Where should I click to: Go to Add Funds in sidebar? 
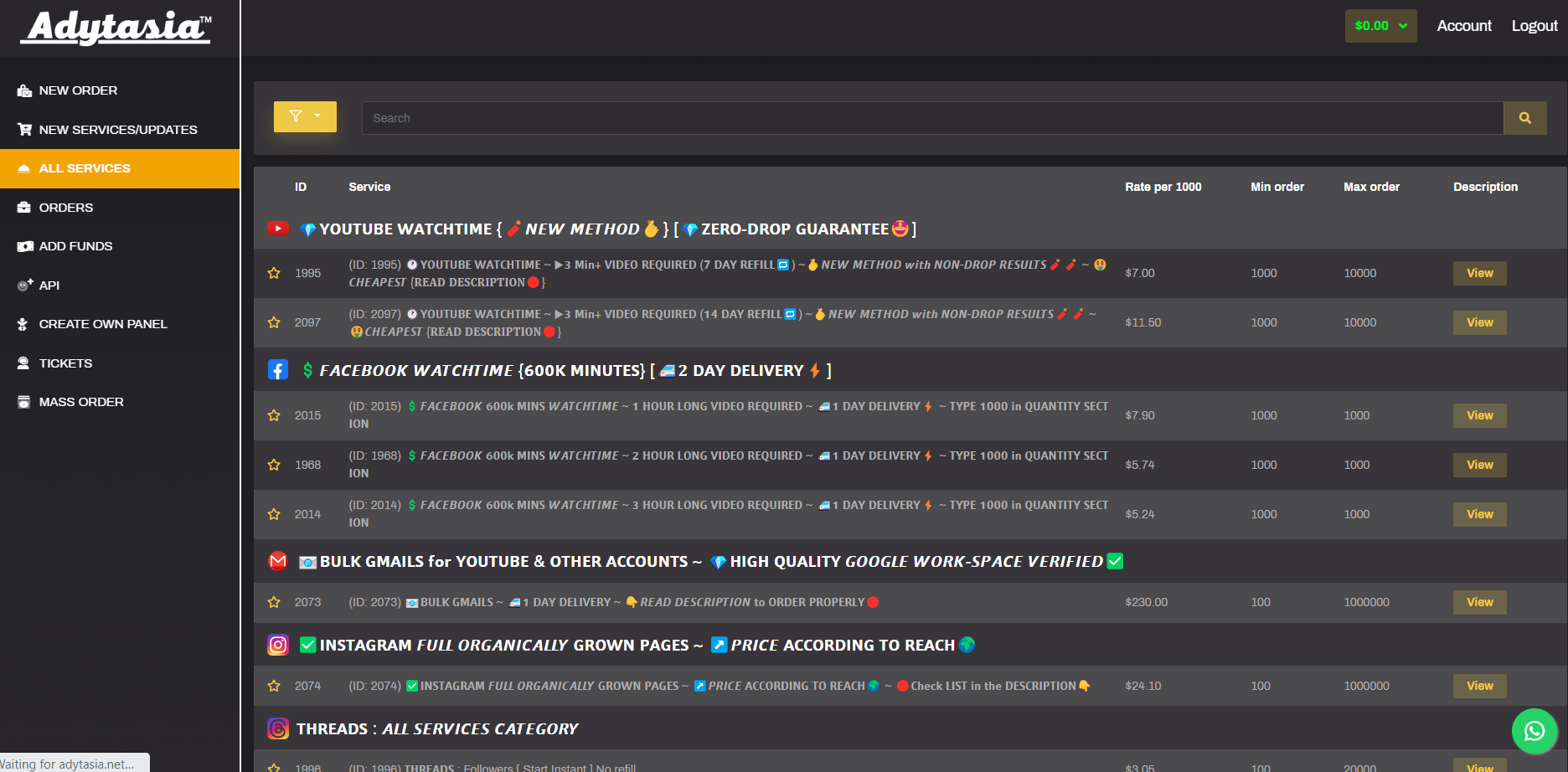click(75, 246)
